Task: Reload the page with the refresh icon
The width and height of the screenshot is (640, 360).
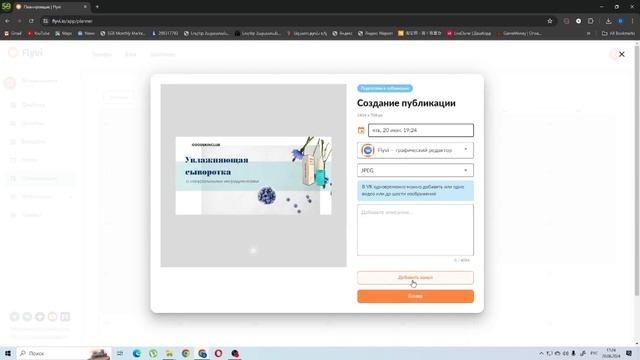Action: pos(31,21)
